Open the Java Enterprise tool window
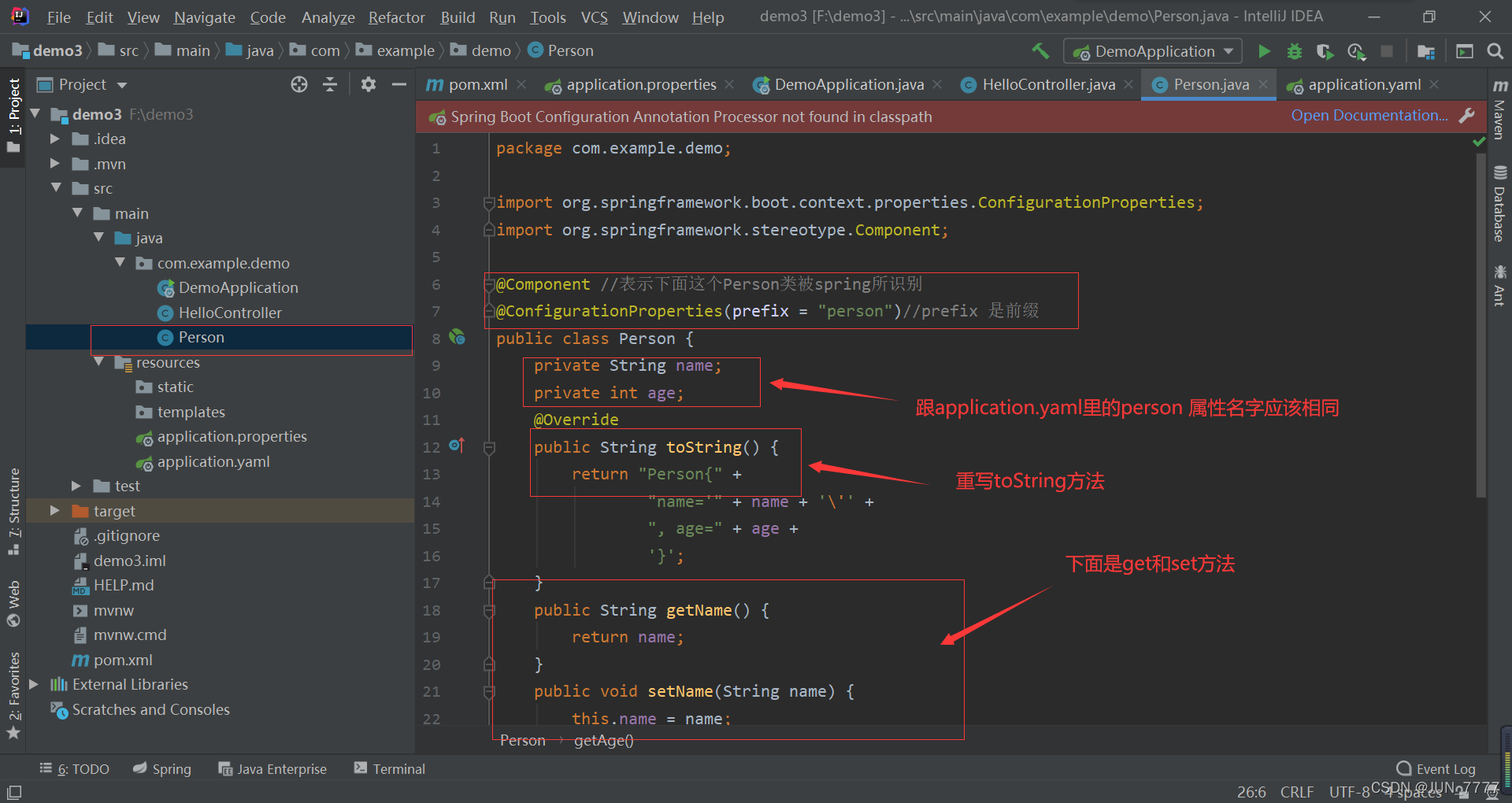This screenshot has width=1512, height=803. [x=272, y=769]
